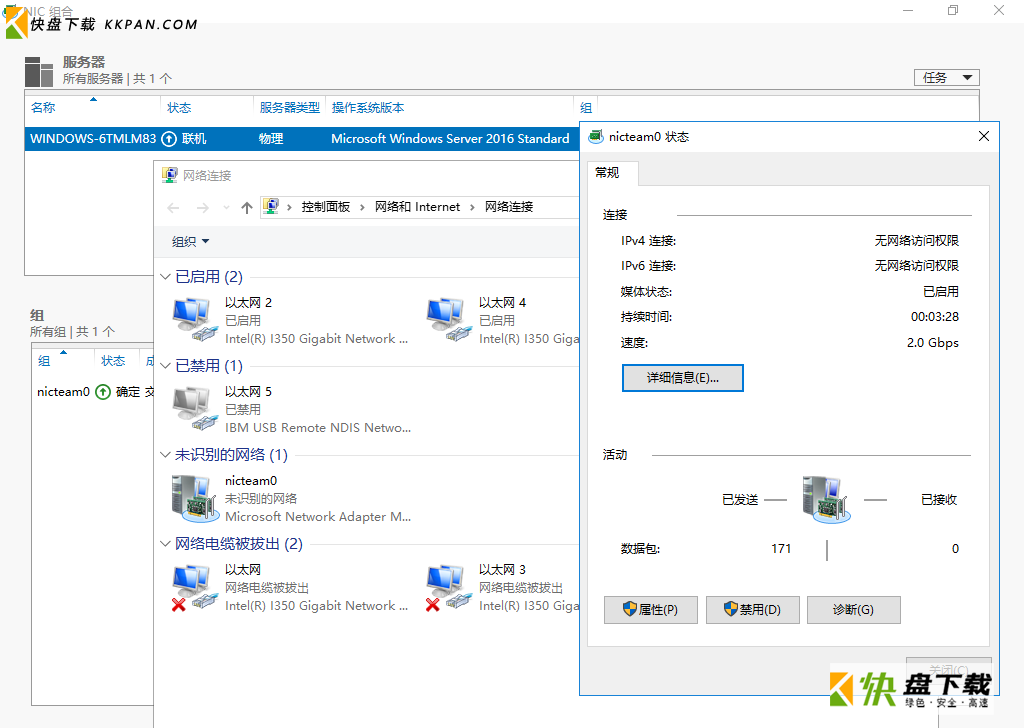Open the 任务 dropdown for servers
Image resolution: width=1024 pixels, height=728 pixels.
(x=946, y=78)
